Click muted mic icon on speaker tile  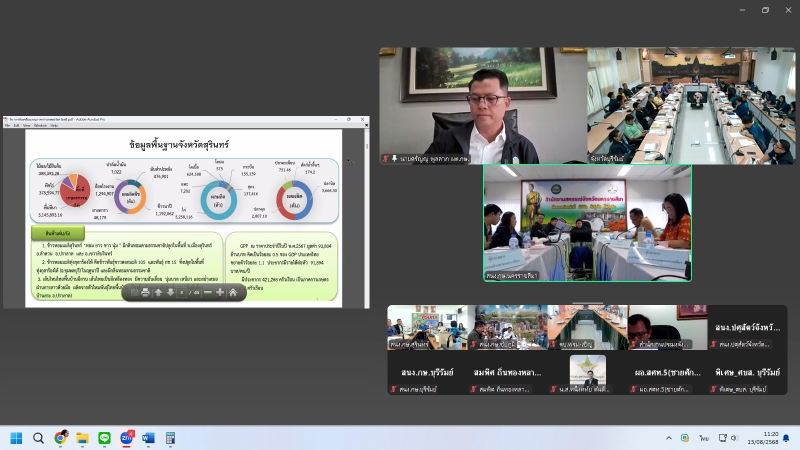386,159
